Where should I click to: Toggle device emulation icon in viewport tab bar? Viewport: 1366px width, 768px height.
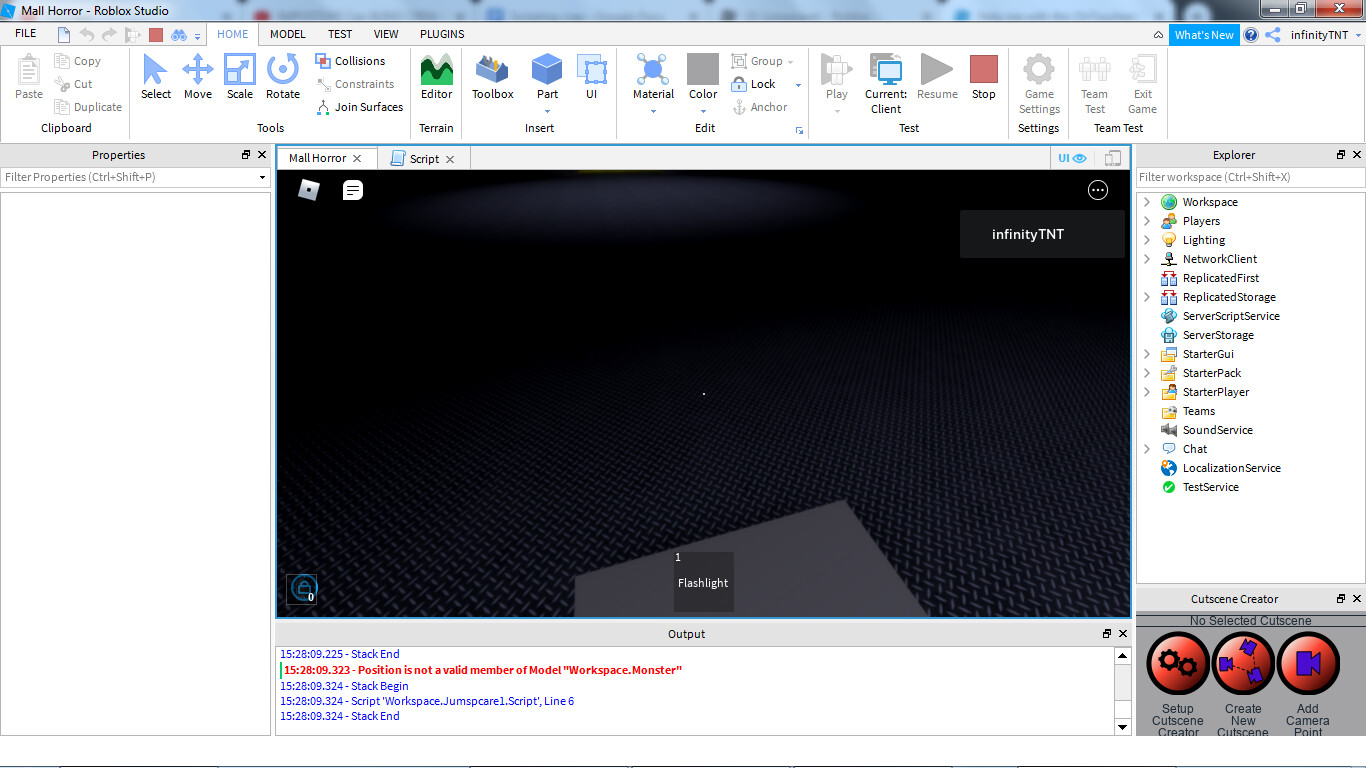pos(1112,158)
